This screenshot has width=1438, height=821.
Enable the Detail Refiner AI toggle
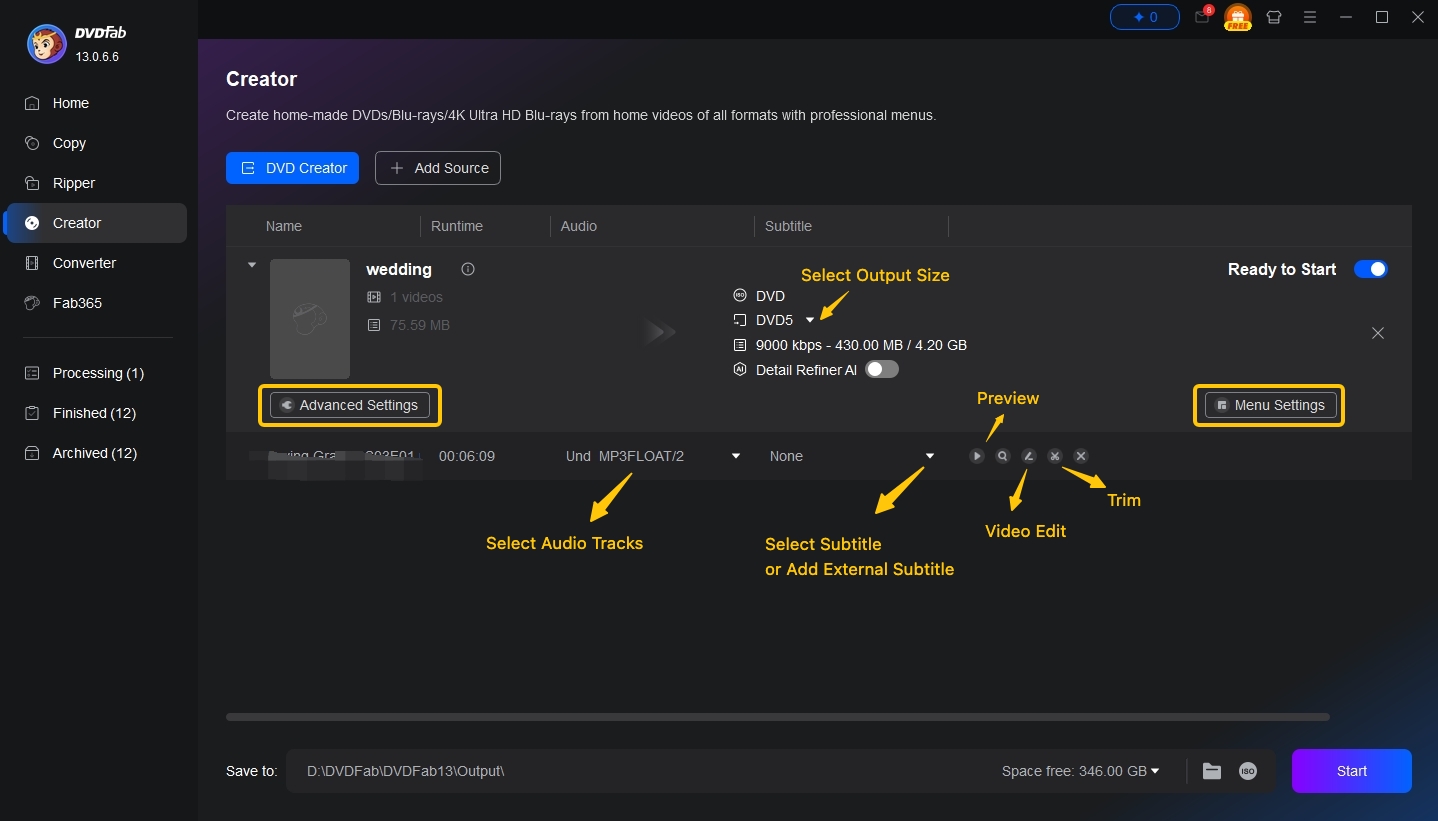click(x=882, y=369)
